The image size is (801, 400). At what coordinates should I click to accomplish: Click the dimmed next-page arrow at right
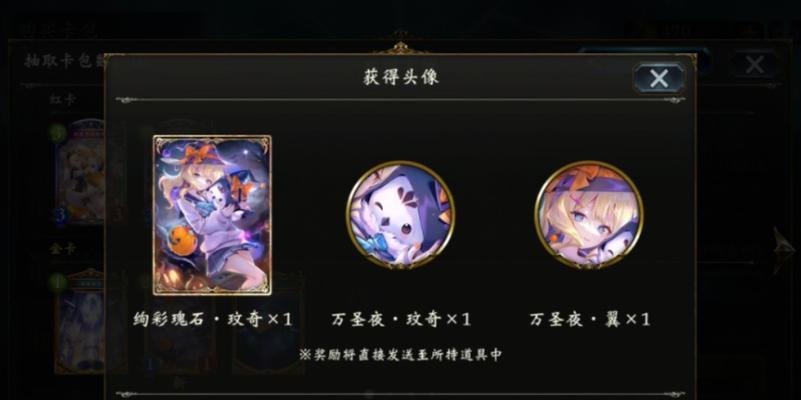point(783,250)
